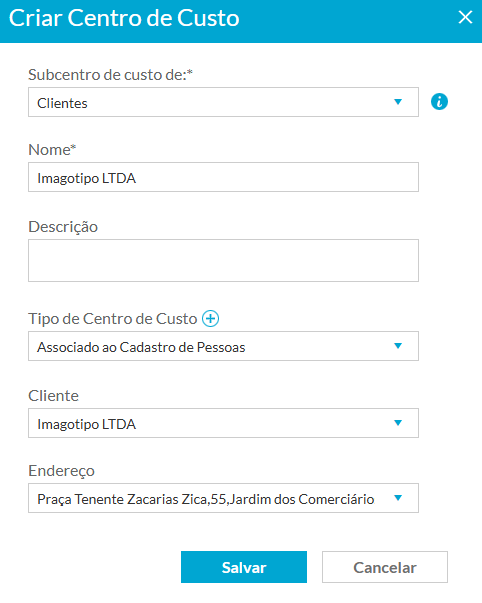482x603 pixels.
Task: Click Imagotipo LTDA in the Cliente combo
Action: tap(87, 424)
